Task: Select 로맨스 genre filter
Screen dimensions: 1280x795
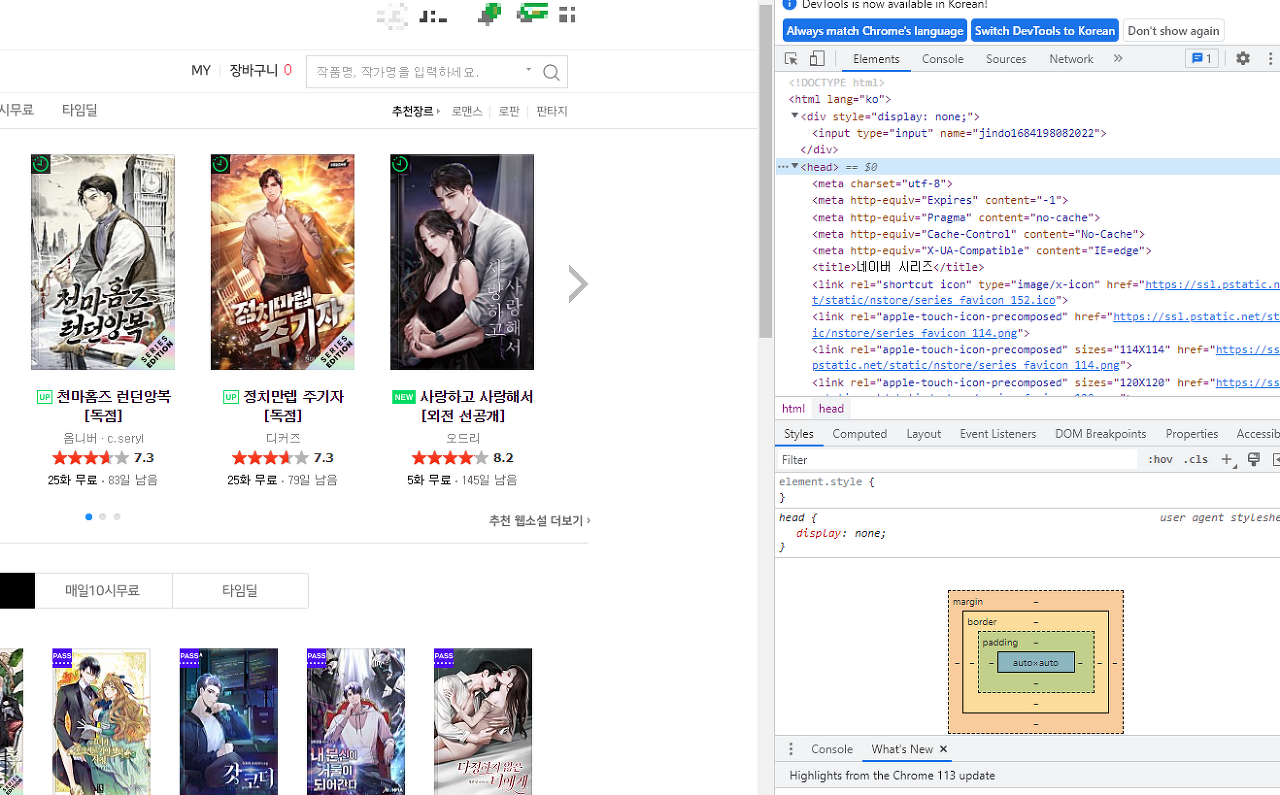Action: tap(467, 111)
